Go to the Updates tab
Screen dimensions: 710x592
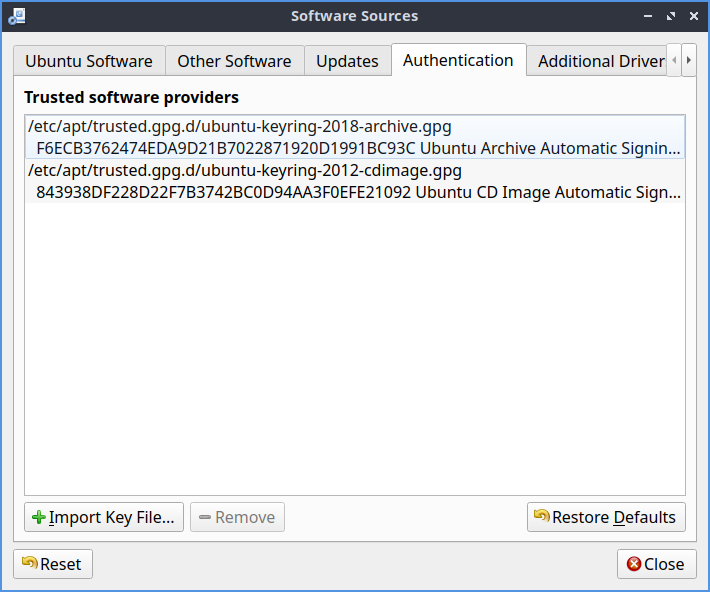click(x=347, y=61)
